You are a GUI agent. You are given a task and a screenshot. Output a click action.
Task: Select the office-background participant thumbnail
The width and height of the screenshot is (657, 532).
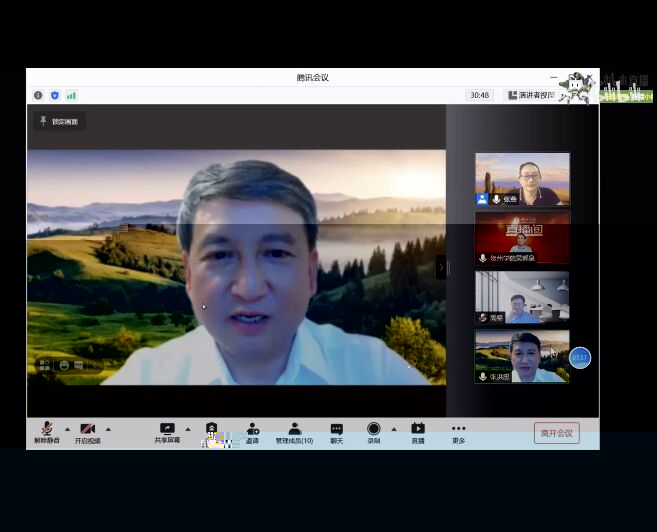pyautogui.click(x=522, y=297)
